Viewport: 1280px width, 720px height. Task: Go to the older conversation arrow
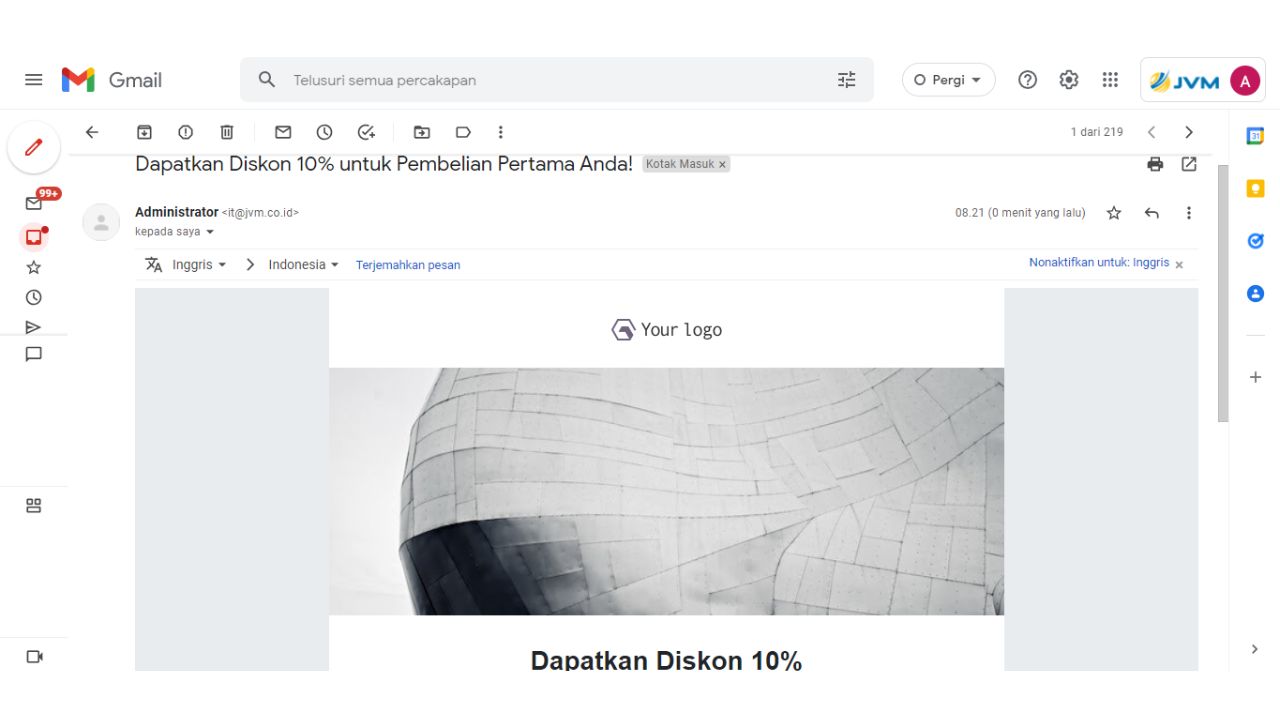click(1189, 132)
